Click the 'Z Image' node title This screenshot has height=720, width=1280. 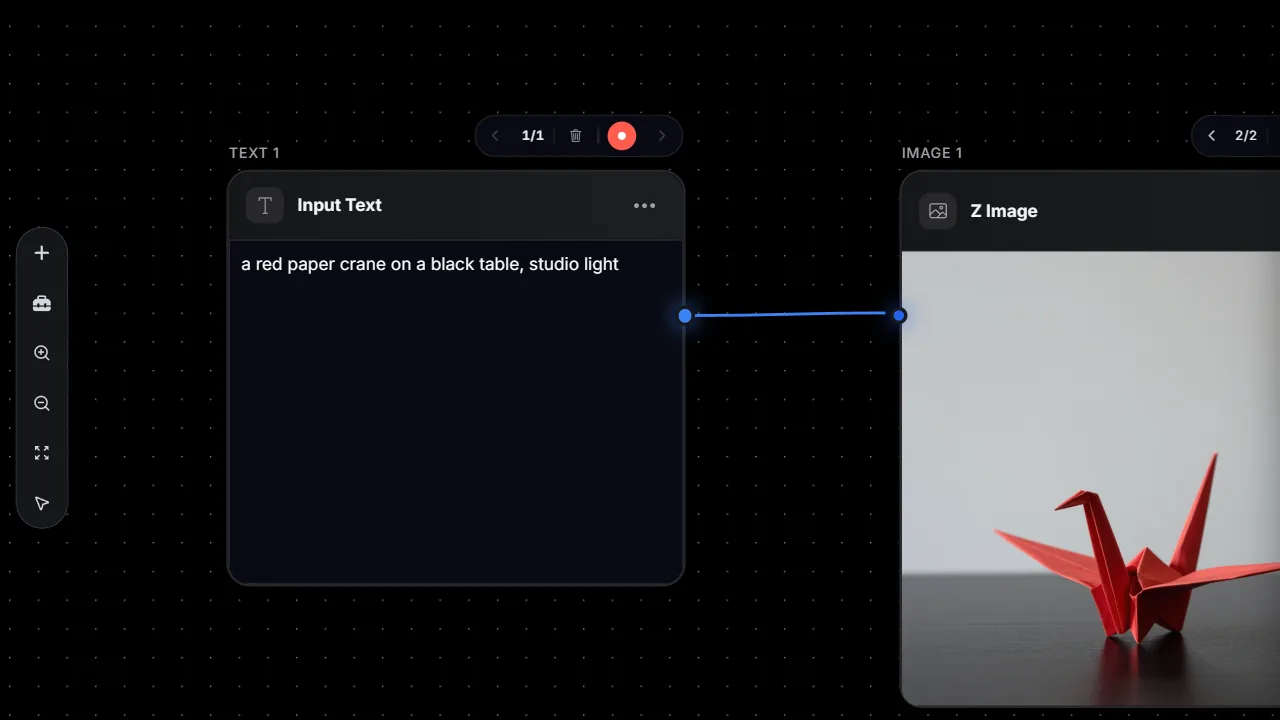1004,211
